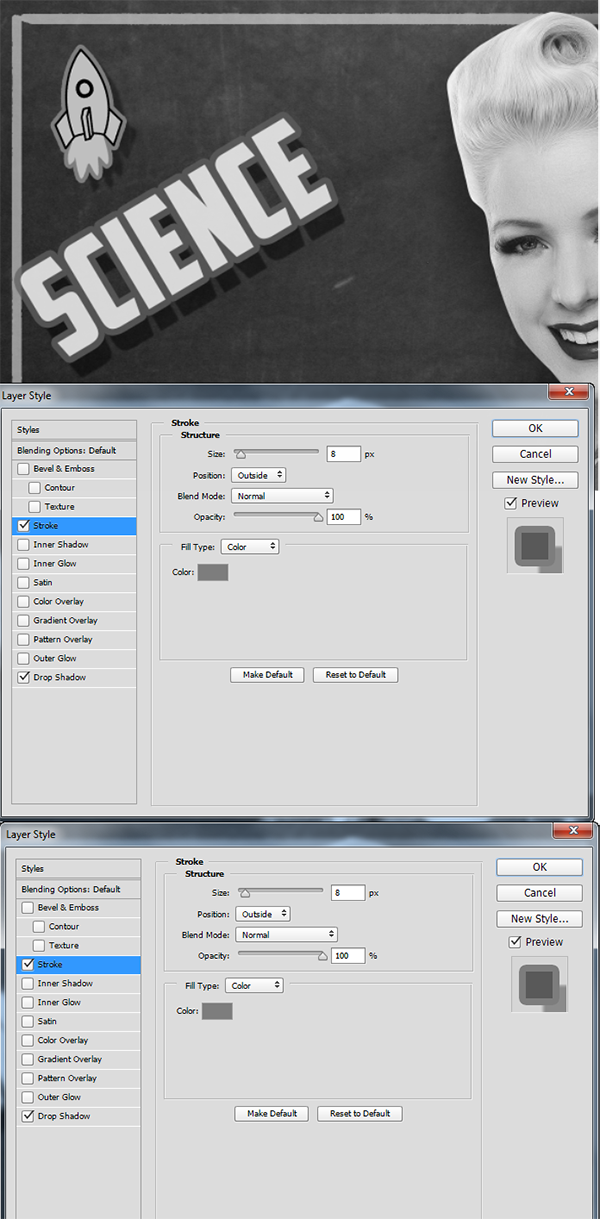Toggle the Preview checkbox in lower dialog
This screenshot has width=600, height=1219.
point(515,942)
